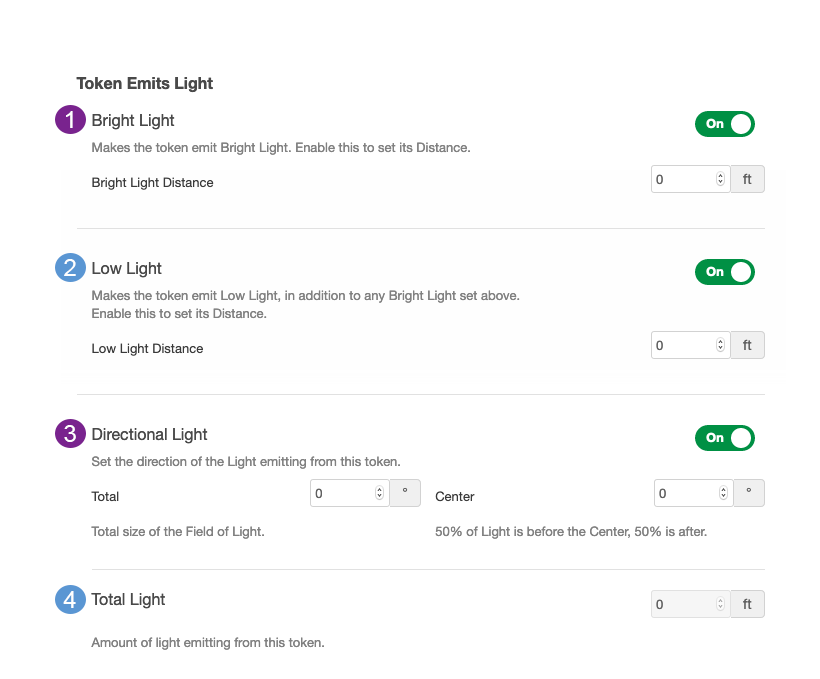Click the Token Emits Light heading
Viewport: 820px width, 679px height.
coord(145,83)
